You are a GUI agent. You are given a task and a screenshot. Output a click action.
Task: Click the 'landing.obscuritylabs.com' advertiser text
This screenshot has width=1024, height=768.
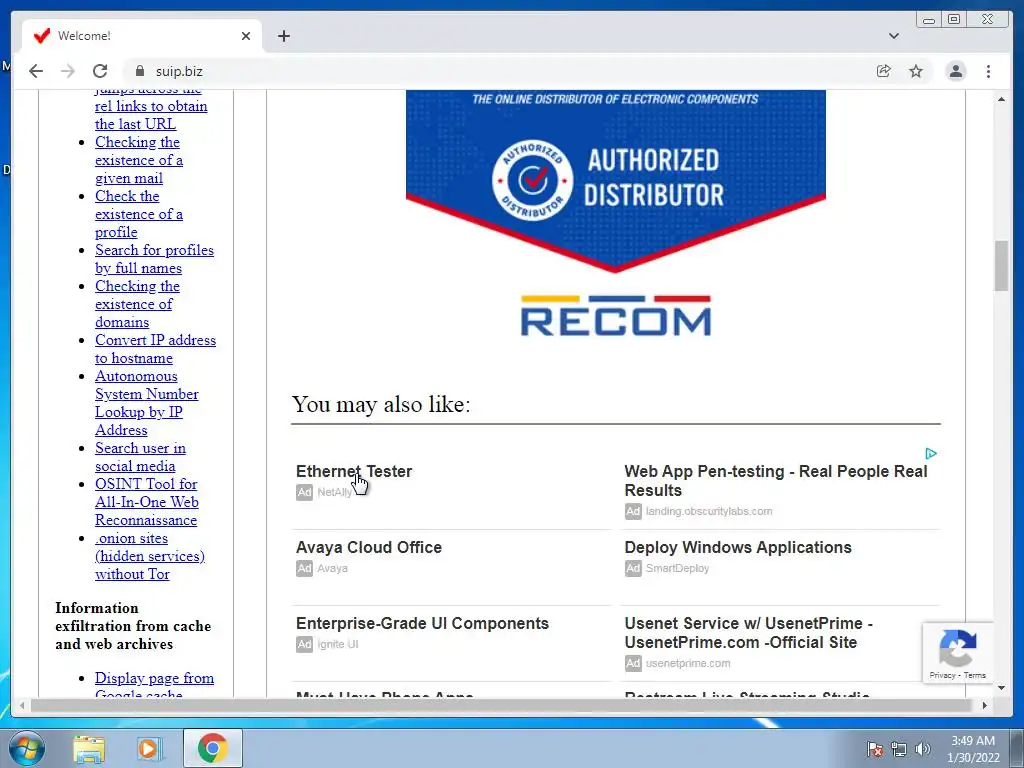coord(709,511)
